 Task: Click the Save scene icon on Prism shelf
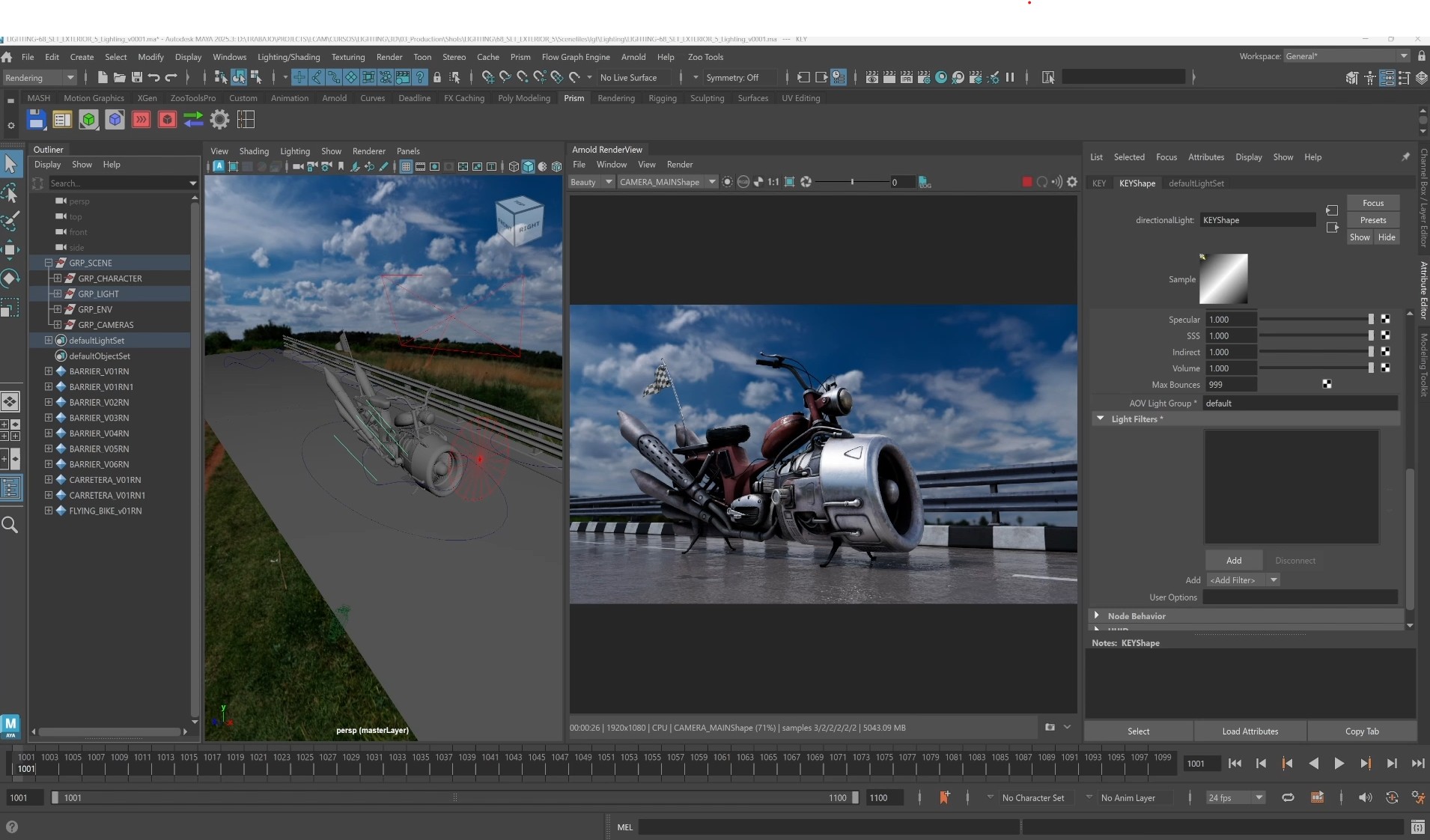[36, 120]
